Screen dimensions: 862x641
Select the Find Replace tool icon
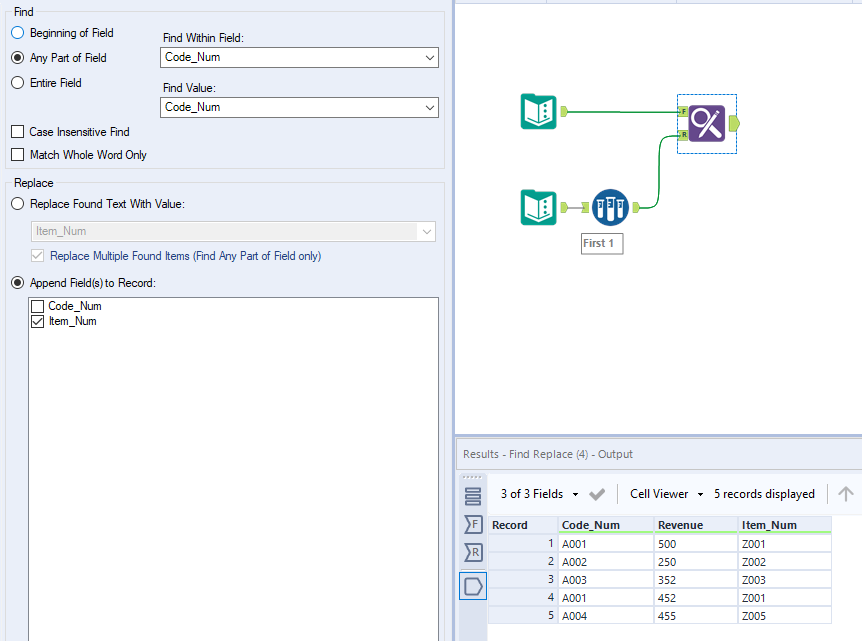706,124
